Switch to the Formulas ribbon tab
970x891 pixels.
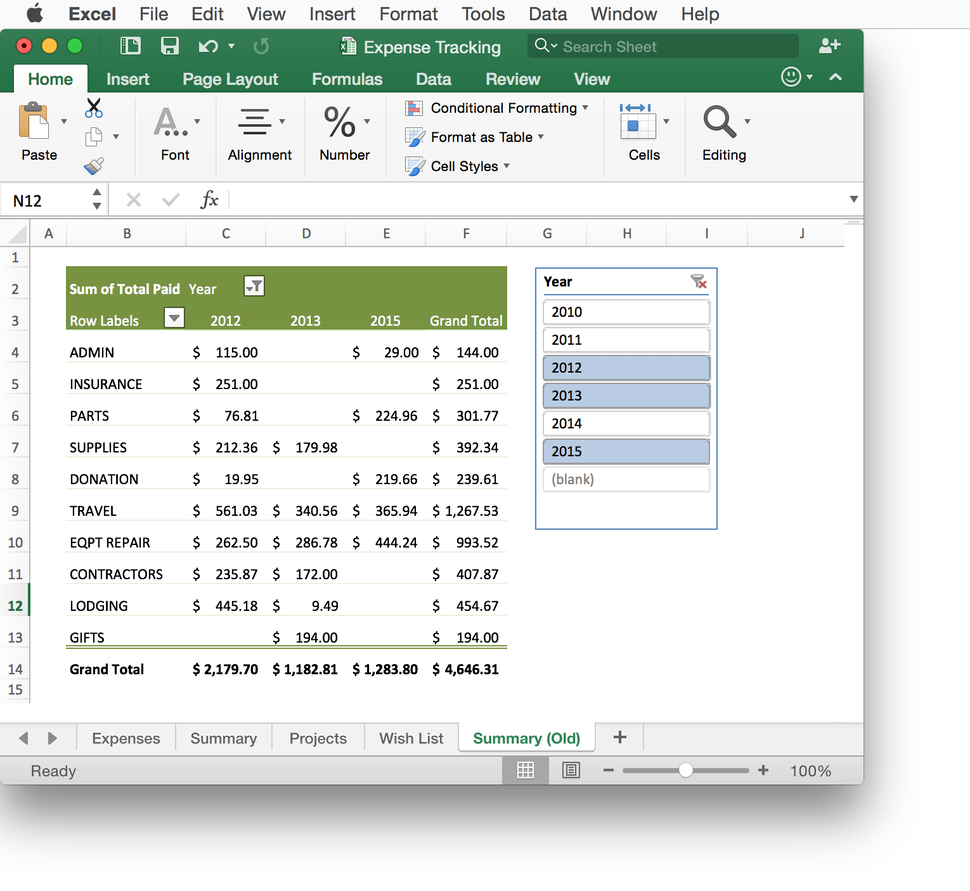(347, 79)
